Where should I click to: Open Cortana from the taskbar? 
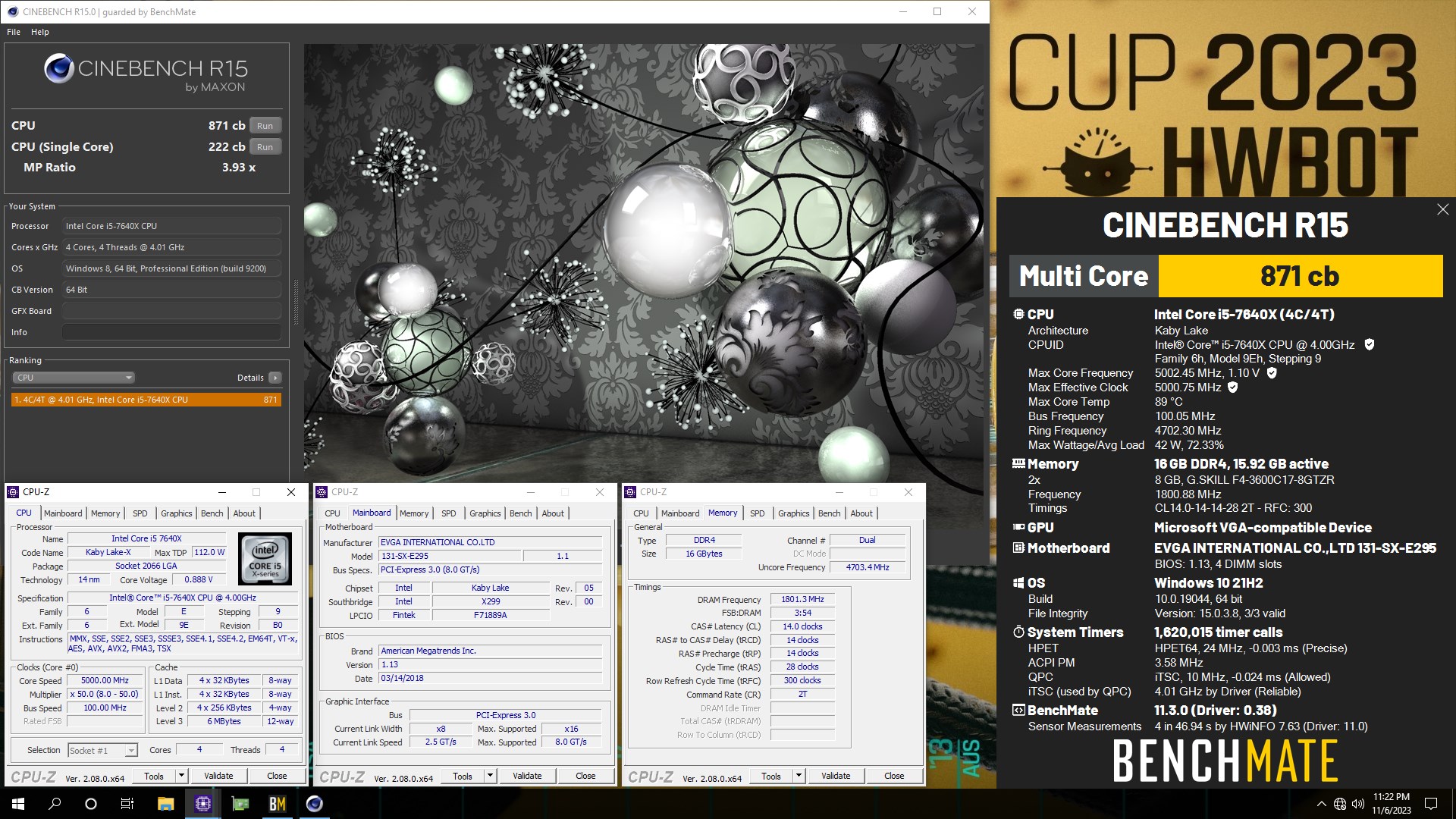point(91,804)
